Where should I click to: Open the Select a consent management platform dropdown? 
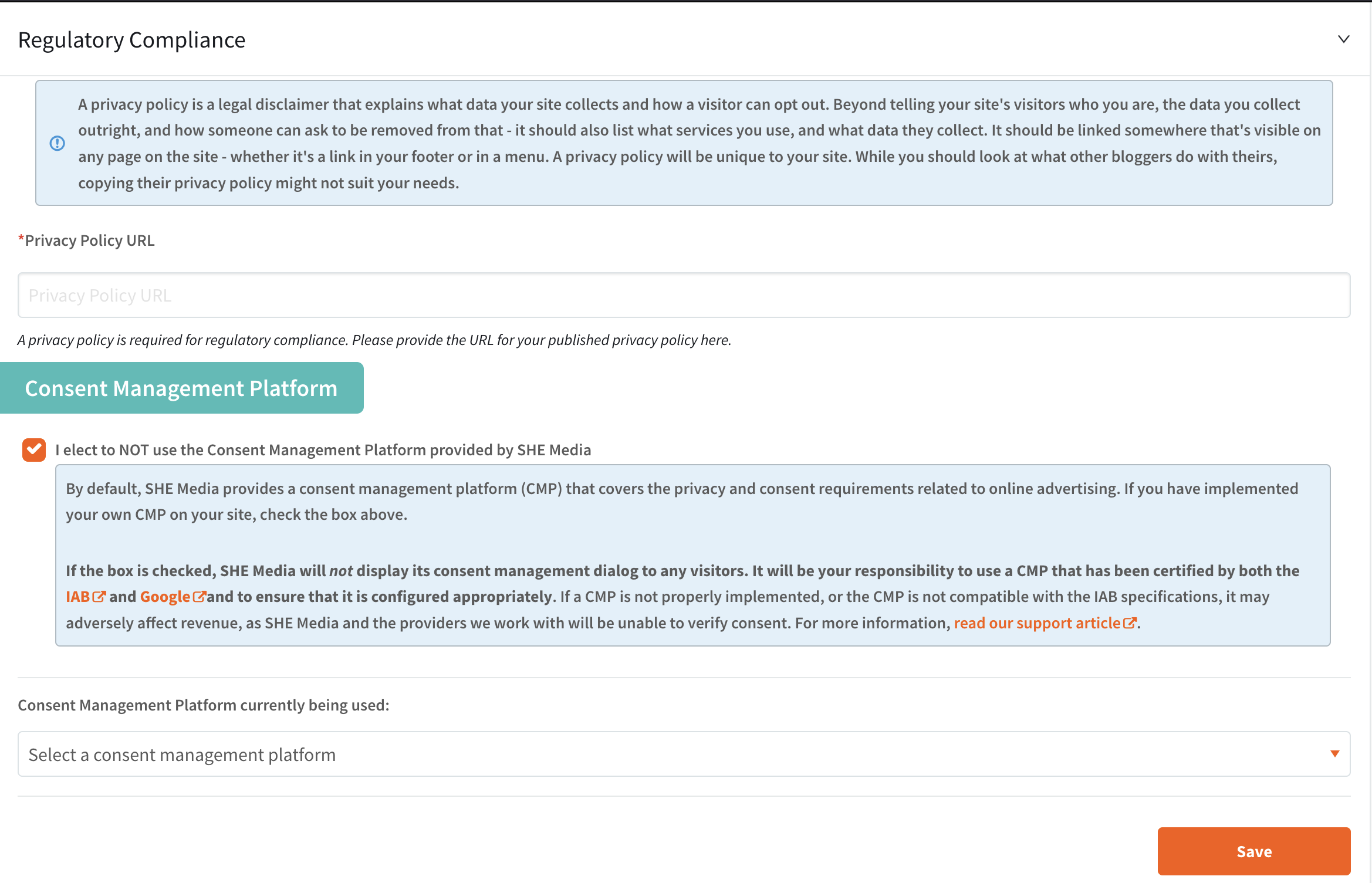pyautogui.click(x=684, y=754)
